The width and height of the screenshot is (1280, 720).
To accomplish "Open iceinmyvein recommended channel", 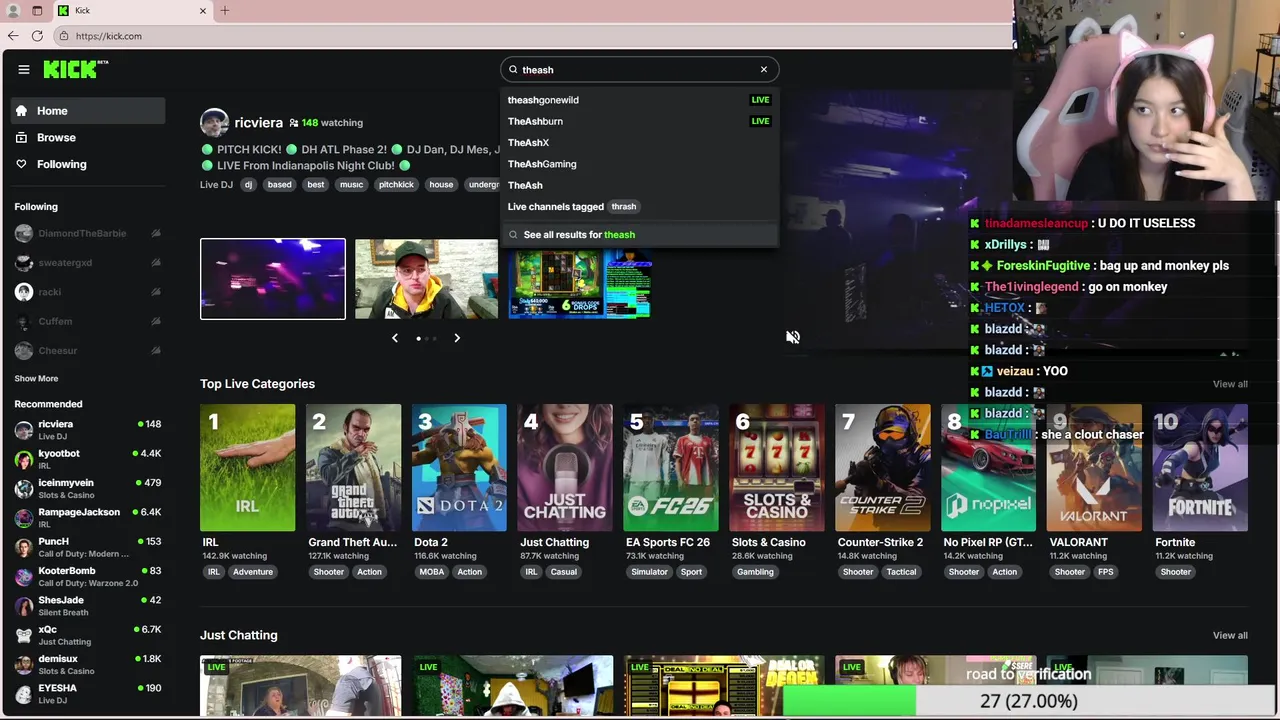I will click(x=88, y=488).
